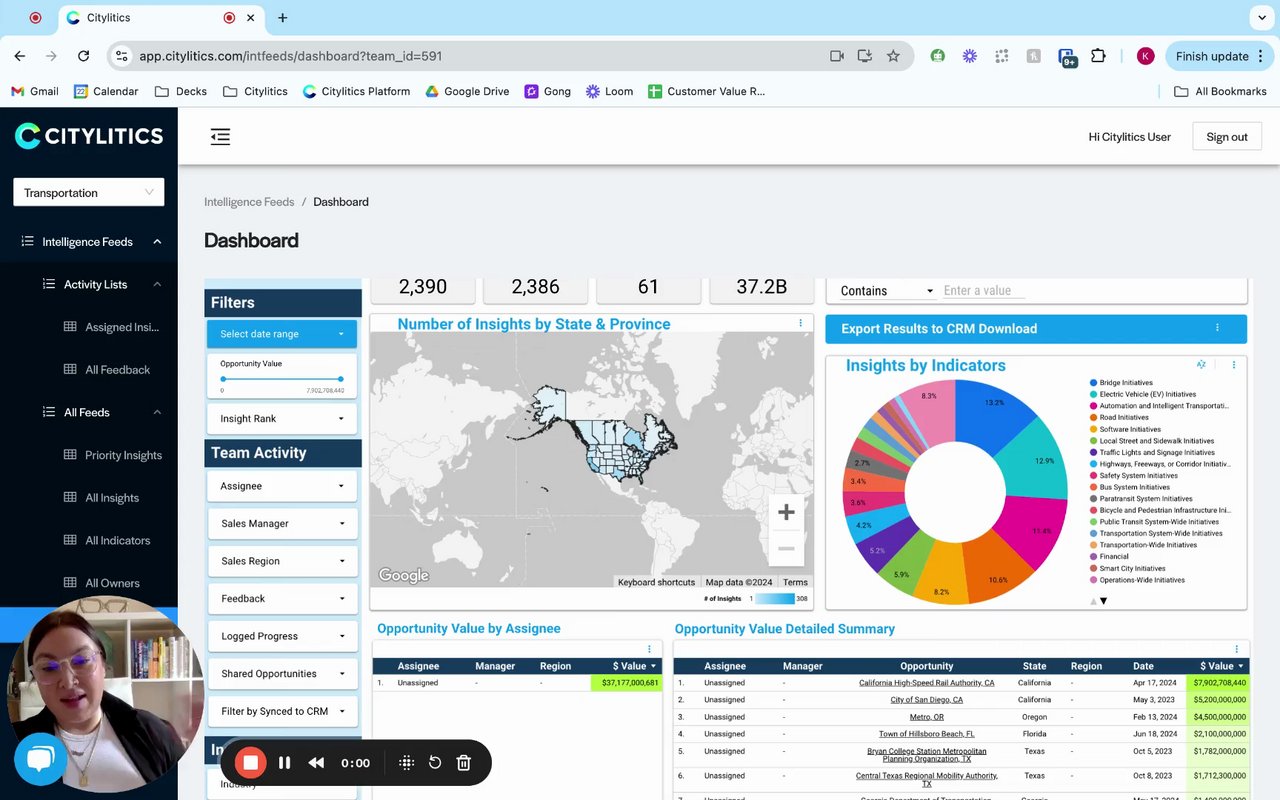Screen dimensions: 1280x800
Task: Open the chat widget bubble
Action: (x=40, y=760)
